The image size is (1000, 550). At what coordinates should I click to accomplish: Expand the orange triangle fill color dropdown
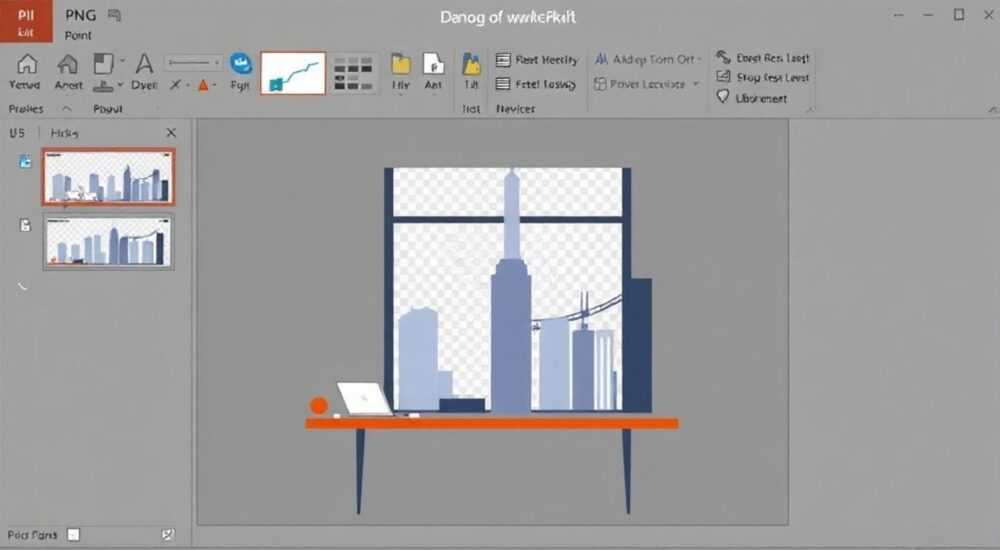coord(214,85)
